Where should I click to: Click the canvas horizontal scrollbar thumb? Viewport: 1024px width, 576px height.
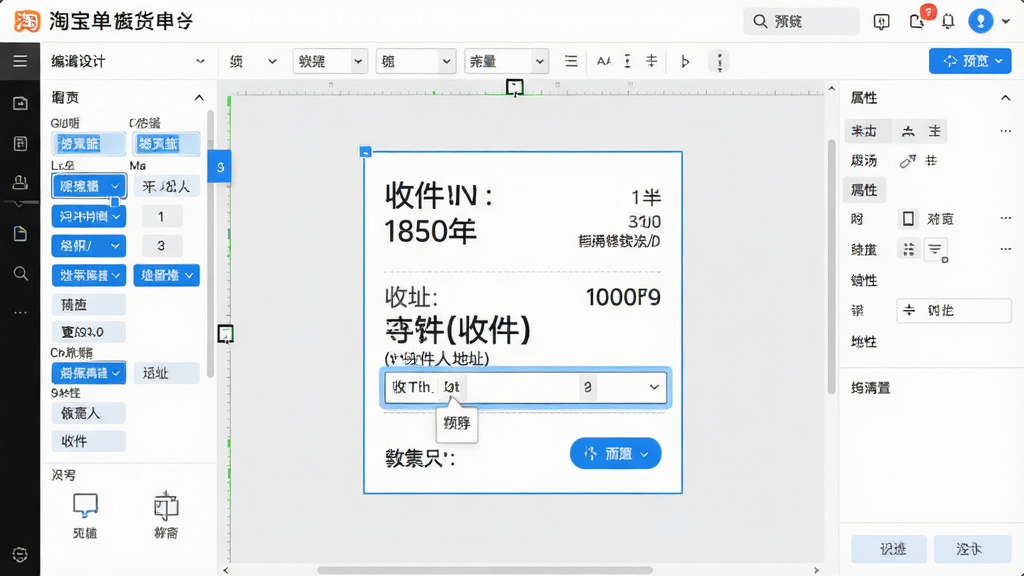(485, 570)
